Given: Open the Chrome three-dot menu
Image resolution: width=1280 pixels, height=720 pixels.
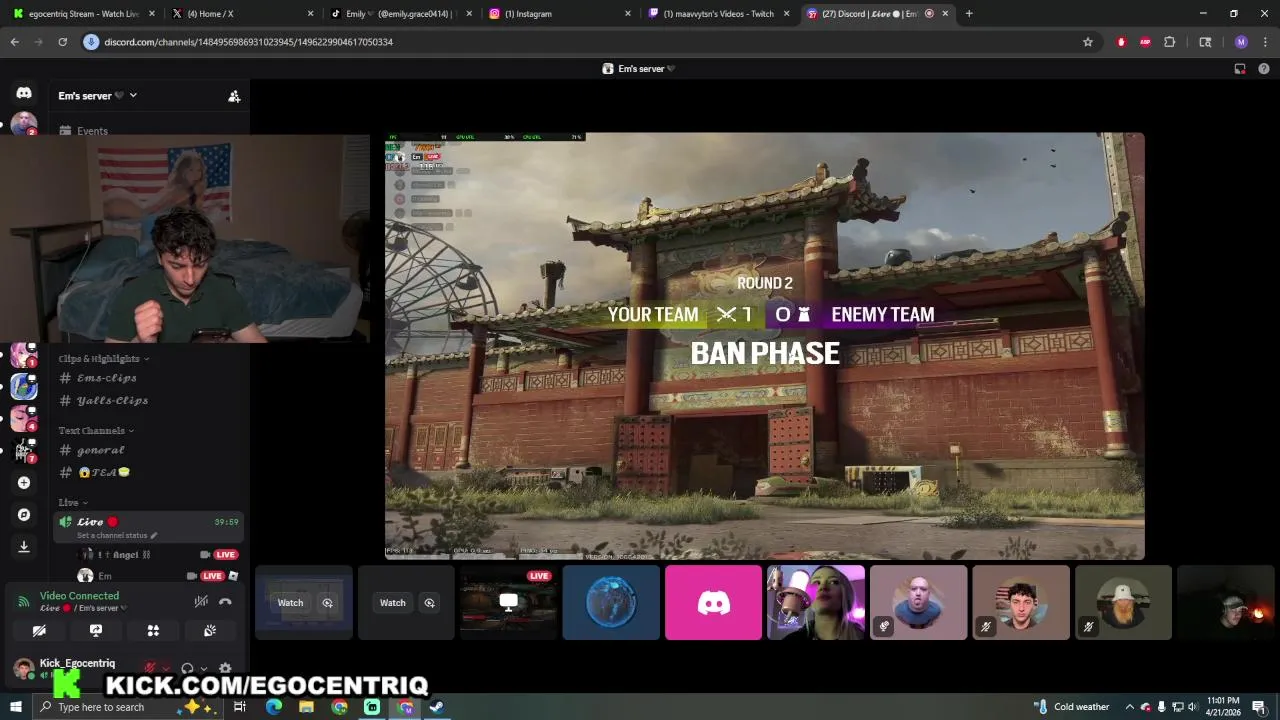Looking at the screenshot, I should (1265, 42).
